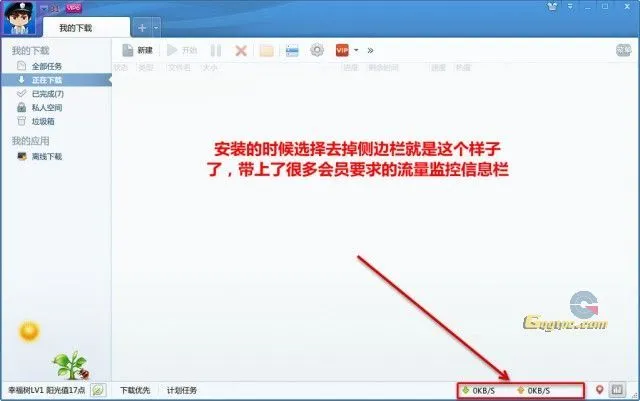Sort by the 状态 column header
This screenshot has height=401, width=640.
click(121, 67)
